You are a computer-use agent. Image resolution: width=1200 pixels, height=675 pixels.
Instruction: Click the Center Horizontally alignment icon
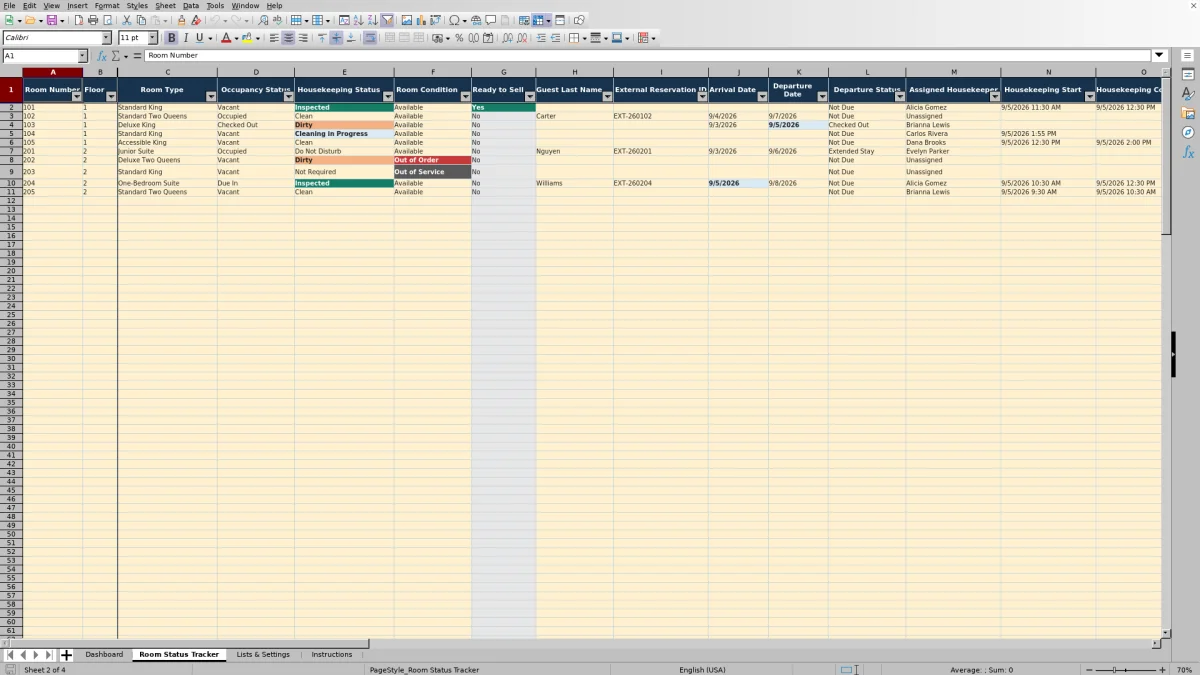[x=288, y=38]
